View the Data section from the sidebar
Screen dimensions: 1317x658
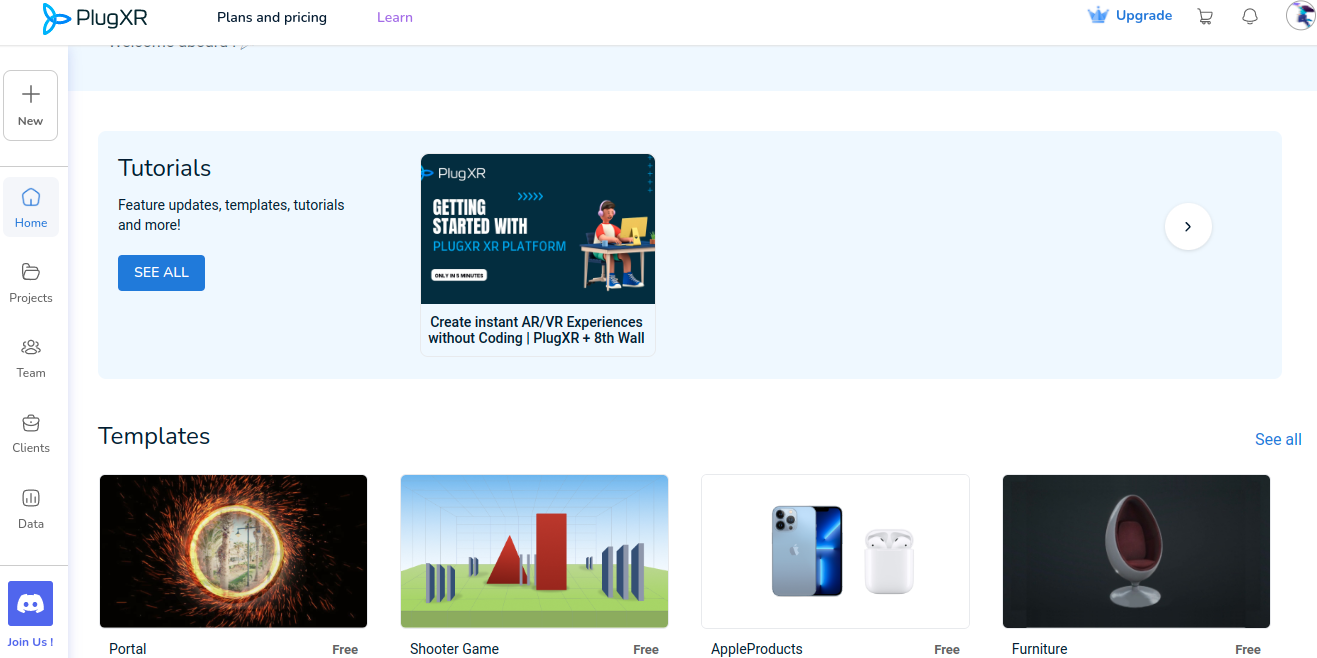31,508
